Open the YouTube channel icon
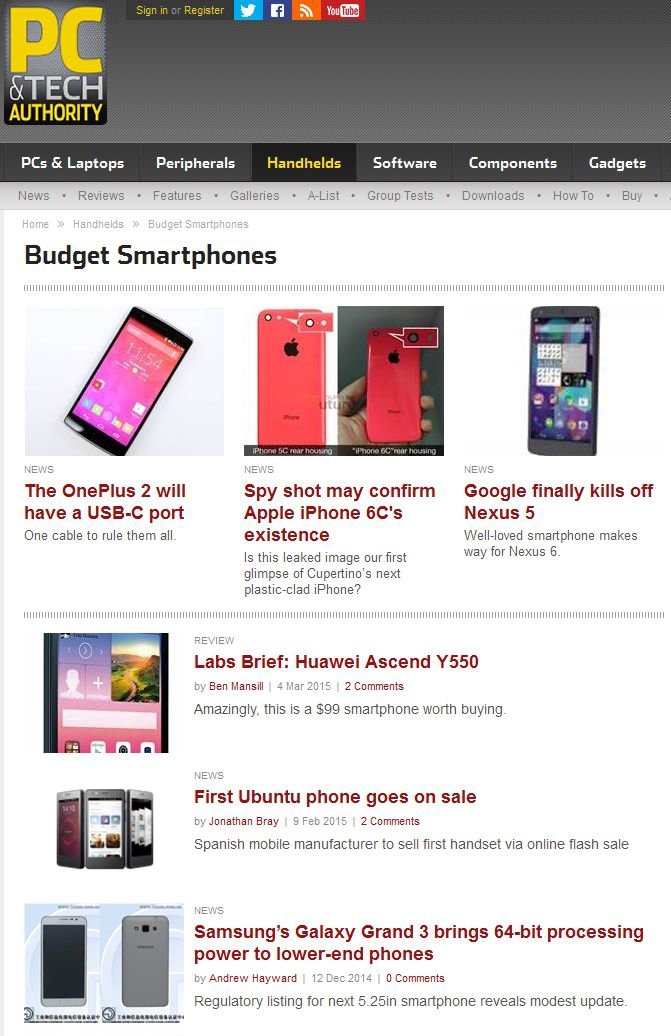The height and width of the screenshot is (1036, 671). pyautogui.click(x=342, y=10)
